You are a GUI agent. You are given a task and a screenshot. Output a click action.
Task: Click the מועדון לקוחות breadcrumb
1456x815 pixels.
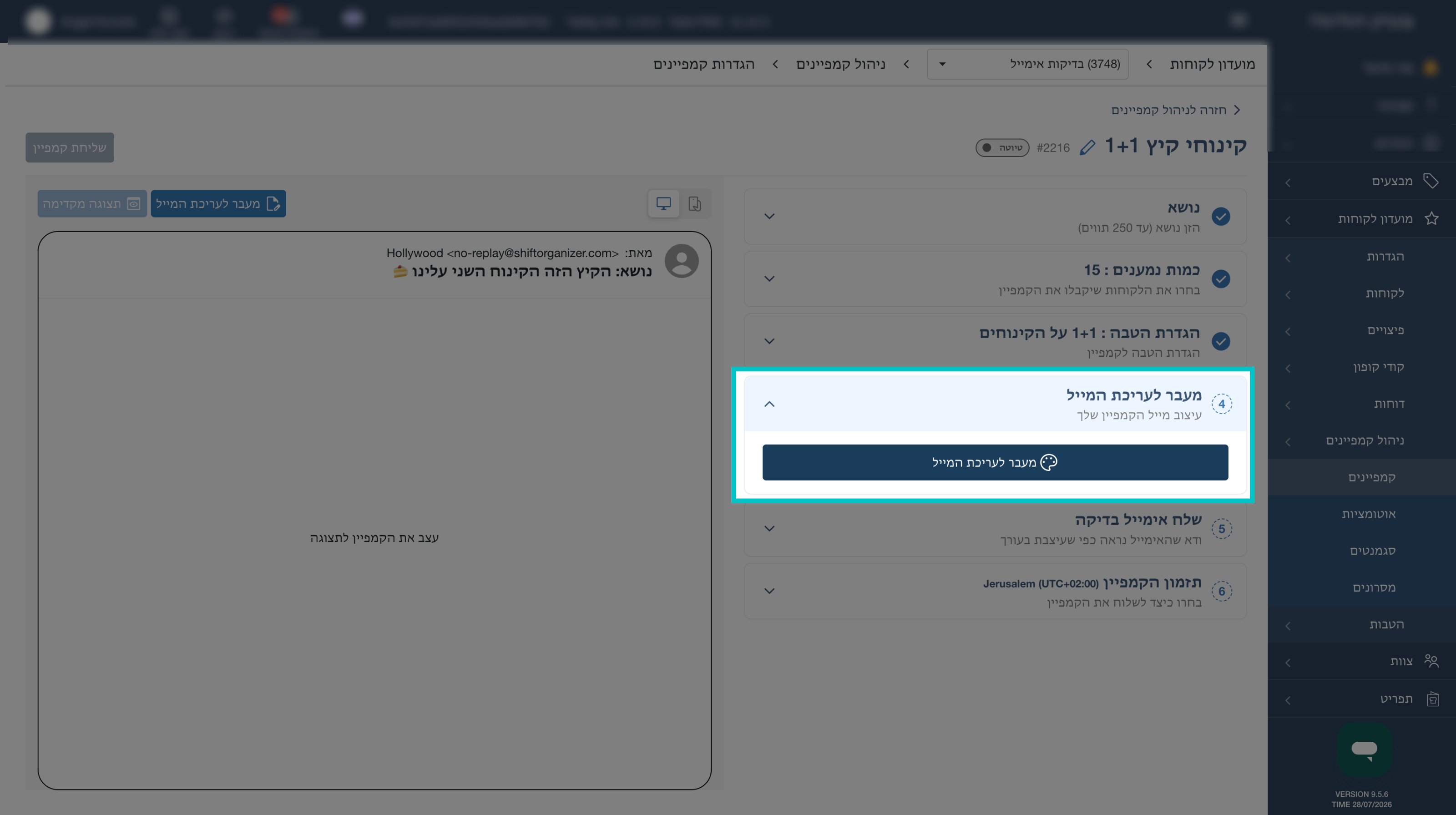[x=1212, y=64]
